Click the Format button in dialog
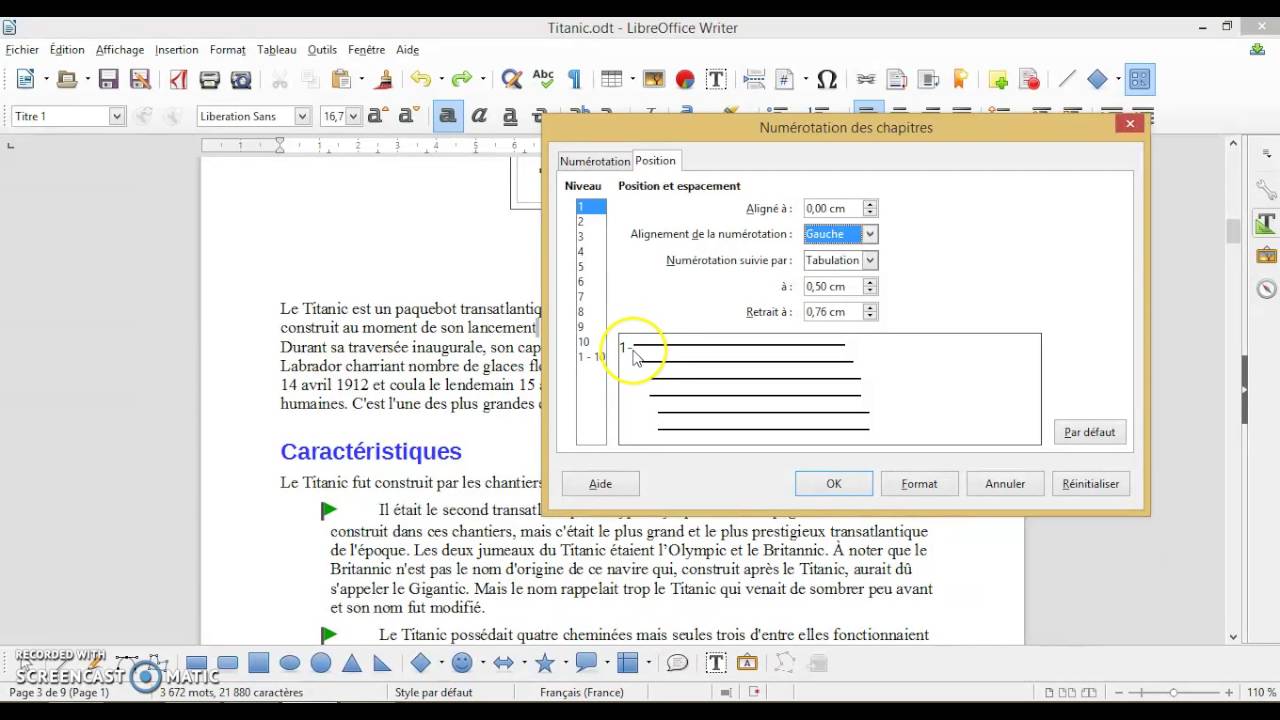 [919, 484]
